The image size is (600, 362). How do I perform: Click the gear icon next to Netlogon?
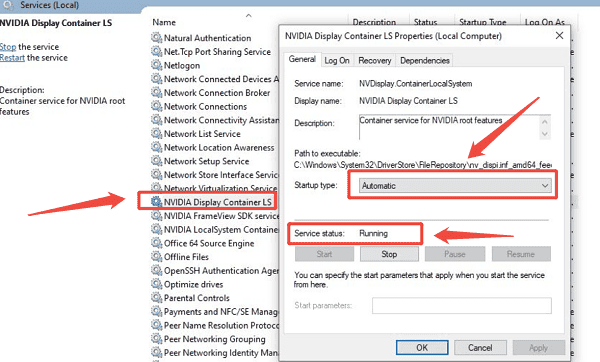tap(156, 65)
